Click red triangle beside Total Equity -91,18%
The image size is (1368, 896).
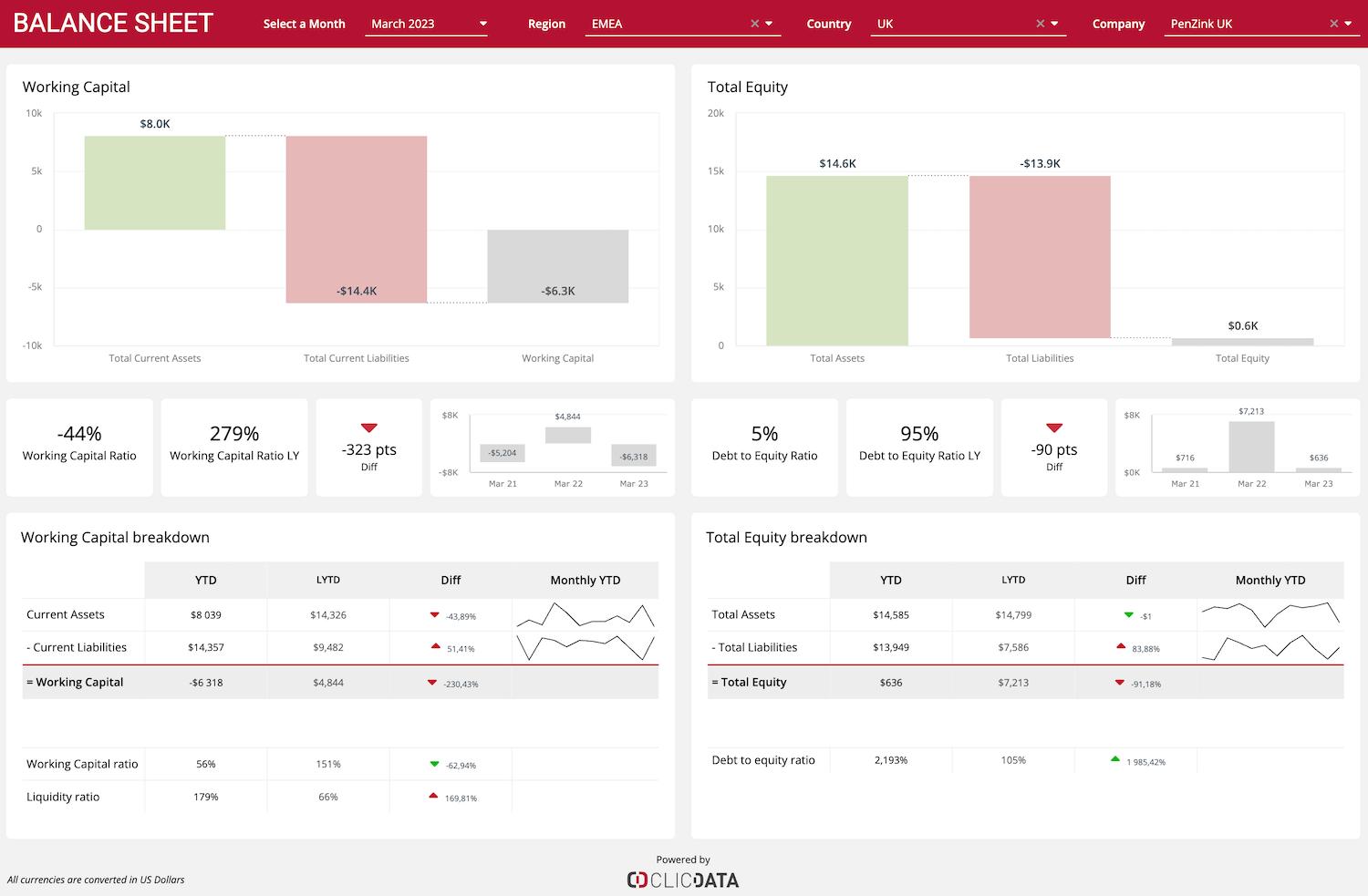tap(1118, 682)
